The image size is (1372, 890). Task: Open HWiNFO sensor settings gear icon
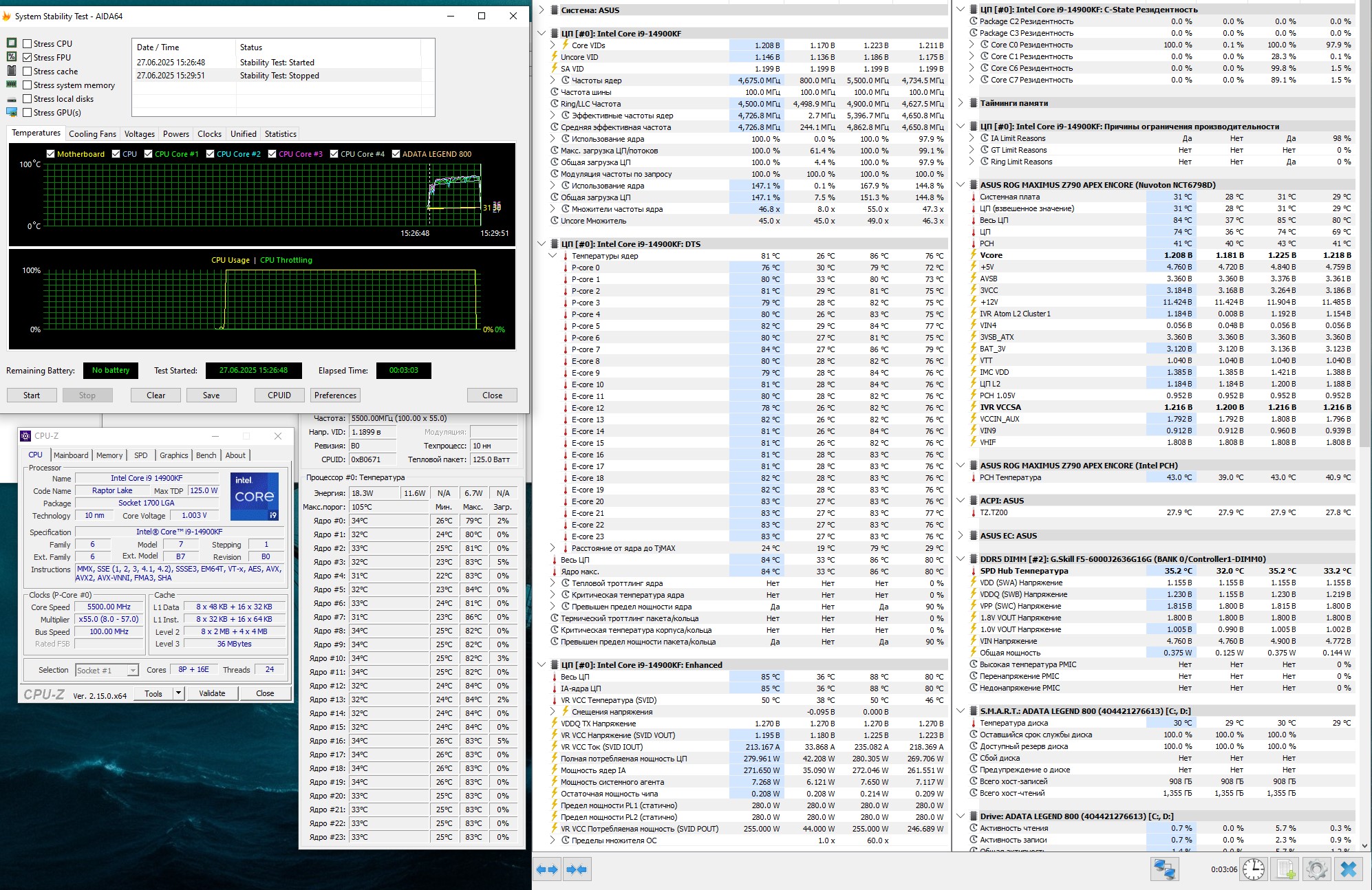pos(1316,869)
